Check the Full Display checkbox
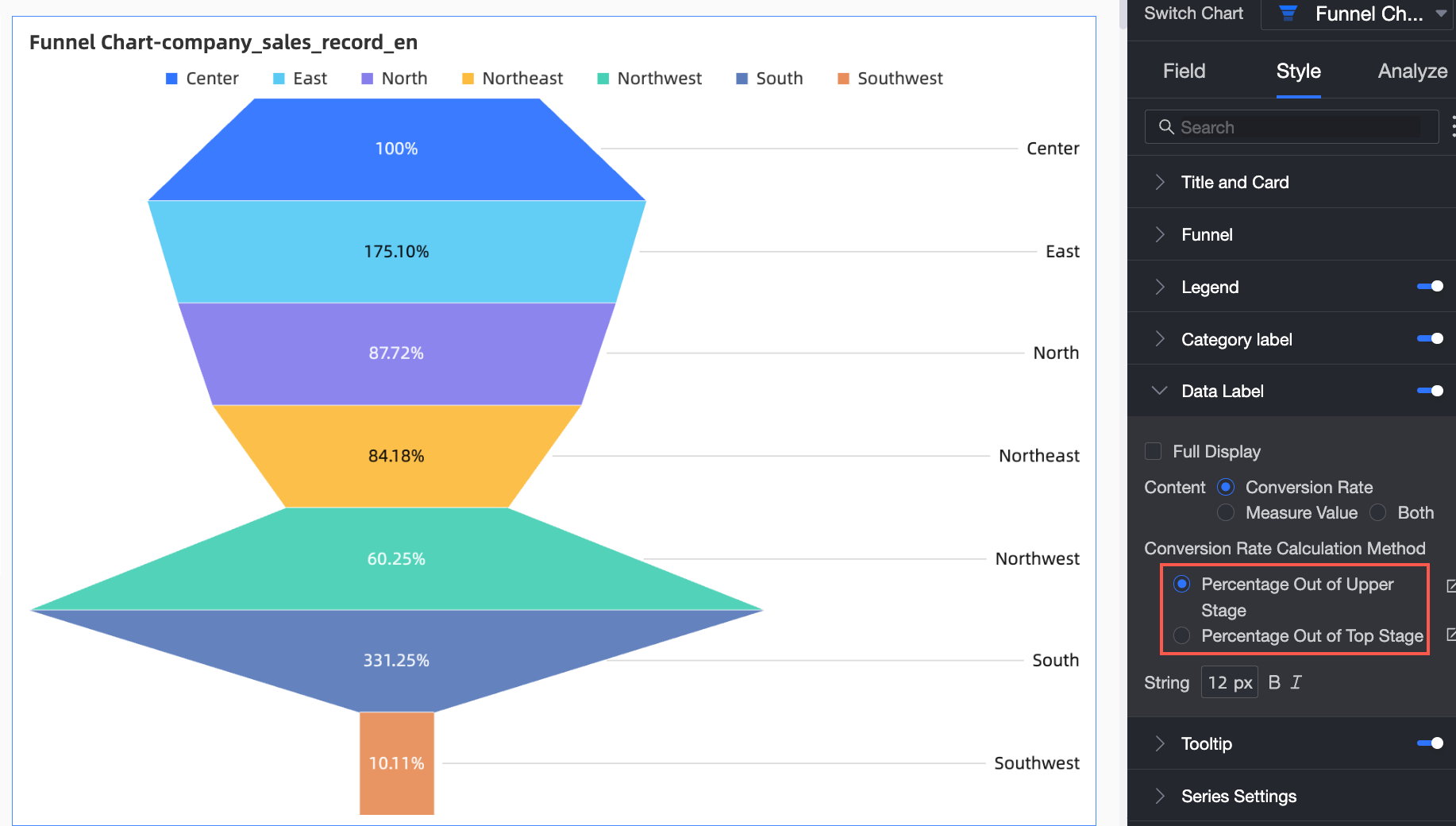 pos(1154,451)
